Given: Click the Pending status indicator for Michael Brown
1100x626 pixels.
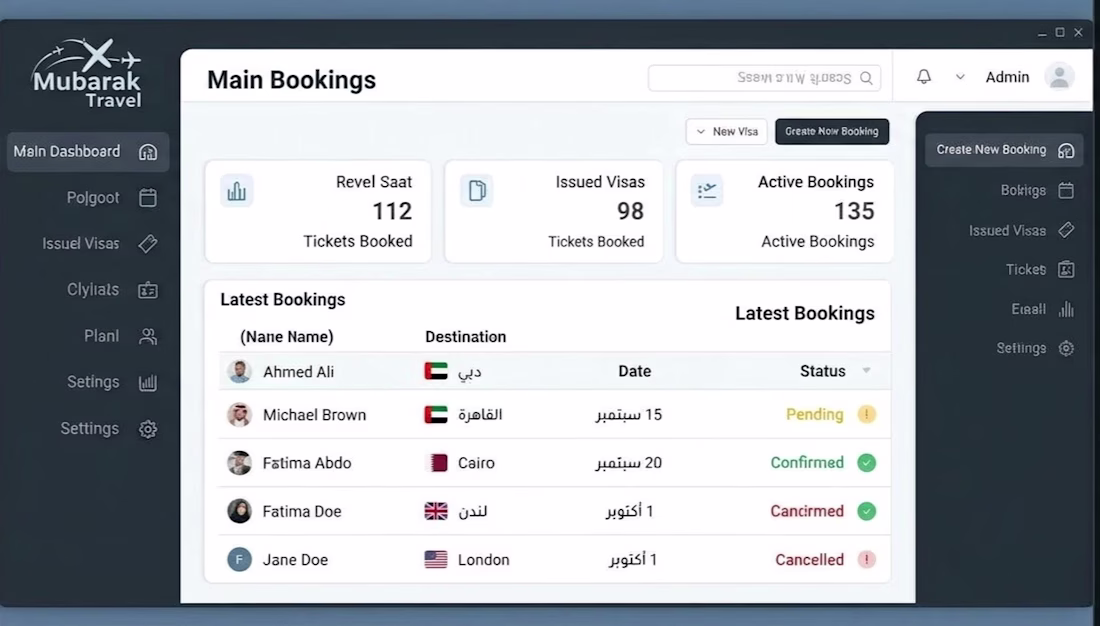Looking at the screenshot, I should pyautogui.click(x=866, y=414).
